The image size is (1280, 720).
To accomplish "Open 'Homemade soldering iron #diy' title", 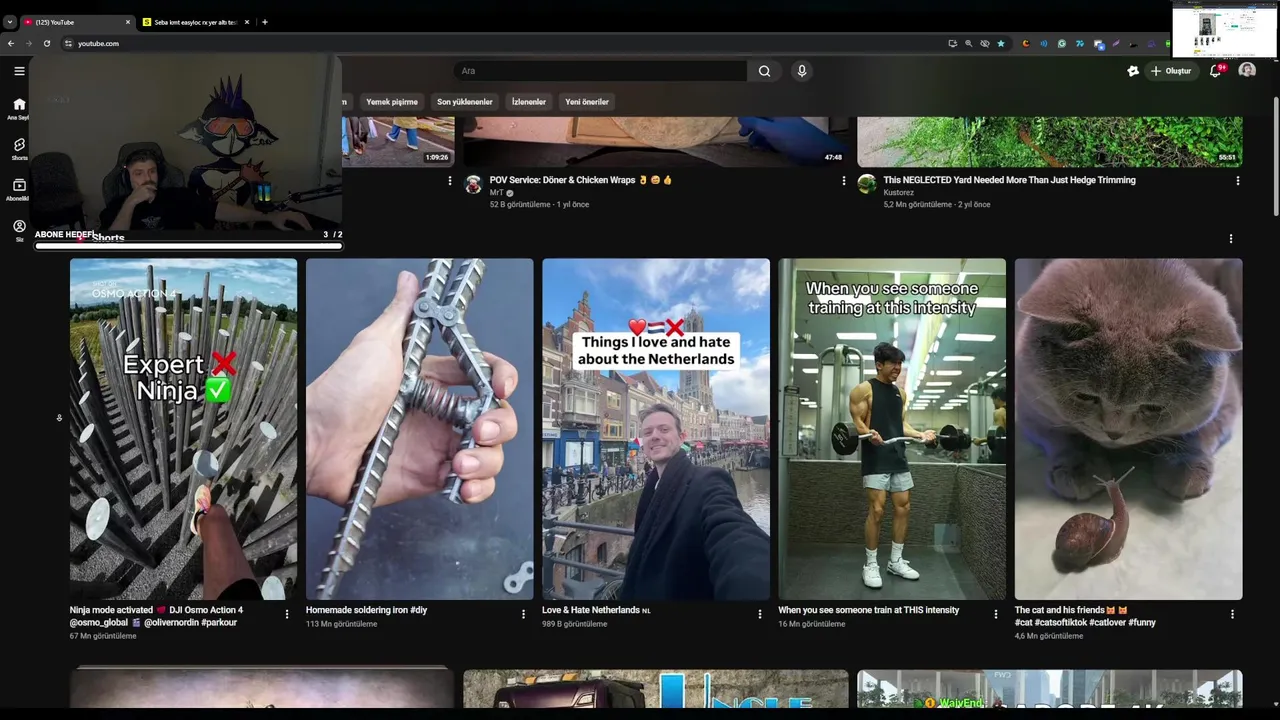I will 367,610.
